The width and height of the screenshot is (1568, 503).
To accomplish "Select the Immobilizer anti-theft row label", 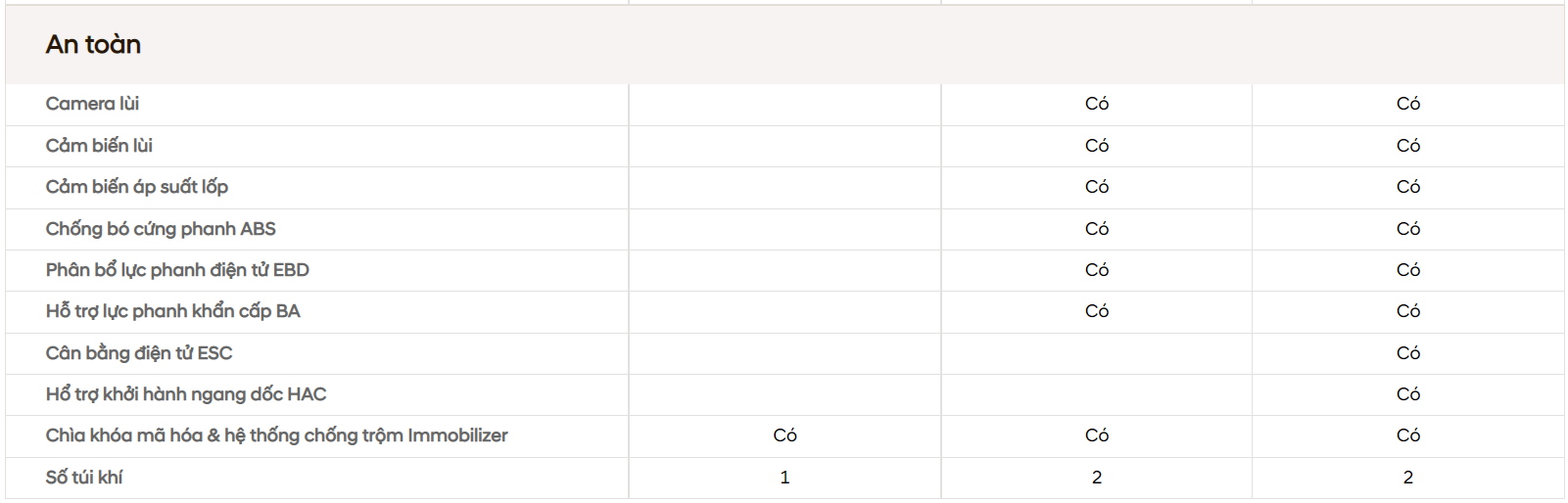I will (x=276, y=435).
